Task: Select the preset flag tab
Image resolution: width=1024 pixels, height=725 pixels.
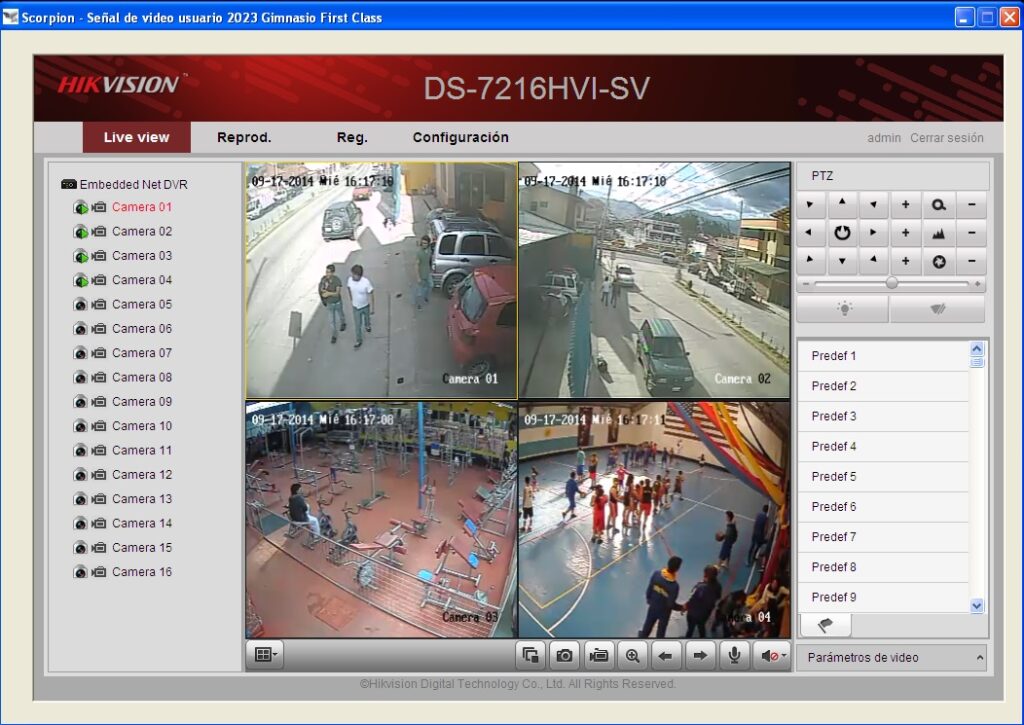Action: [825, 625]
